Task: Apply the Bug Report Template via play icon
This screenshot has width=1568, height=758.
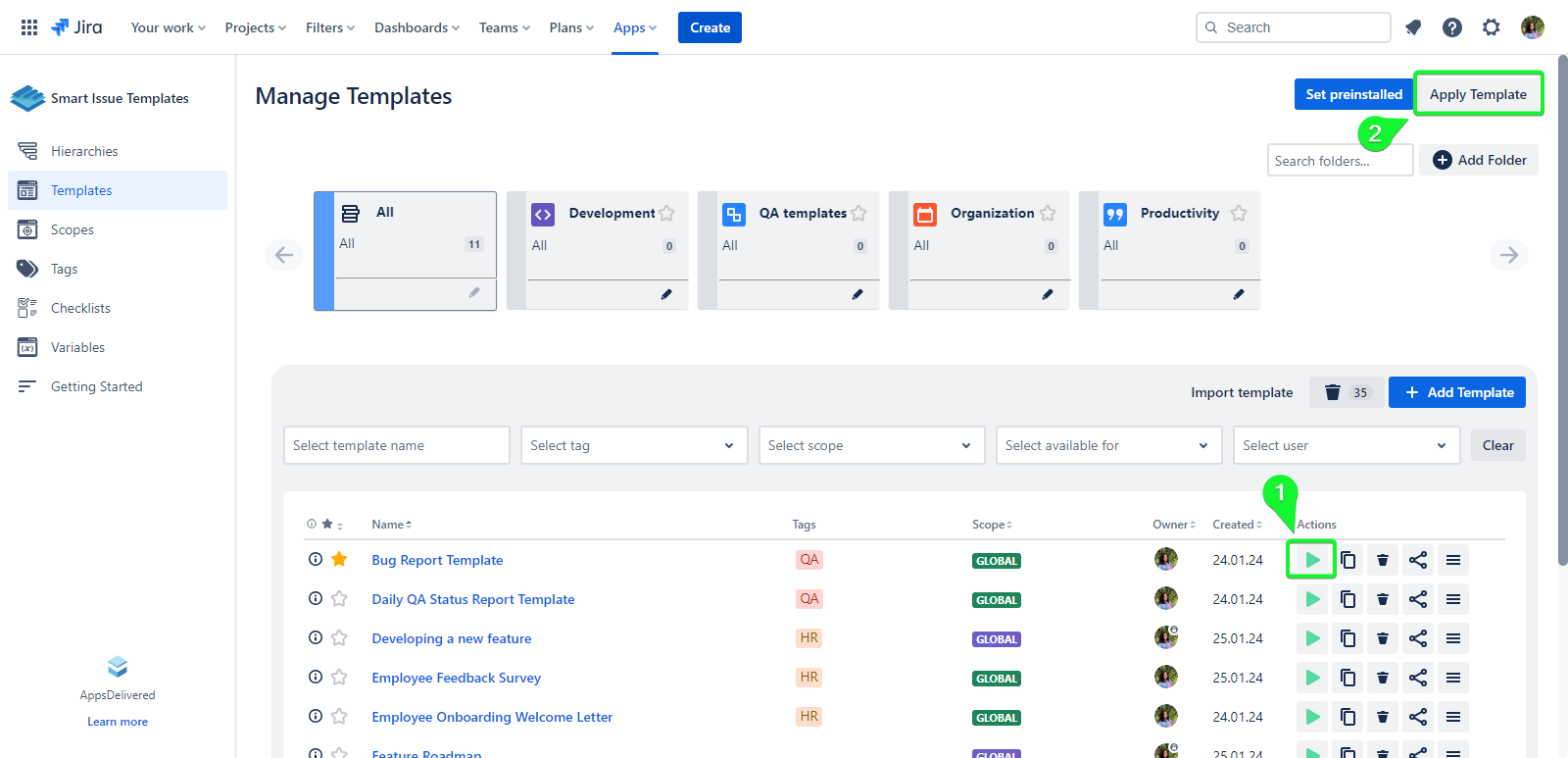Action: pos(1312,560)
